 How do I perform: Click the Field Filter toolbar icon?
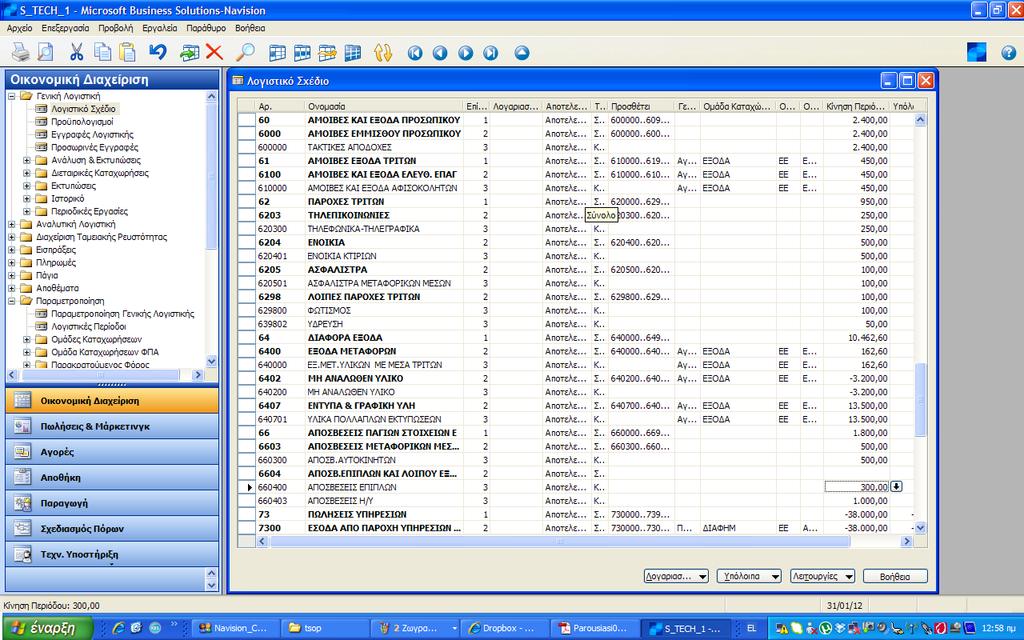point(277,52)
